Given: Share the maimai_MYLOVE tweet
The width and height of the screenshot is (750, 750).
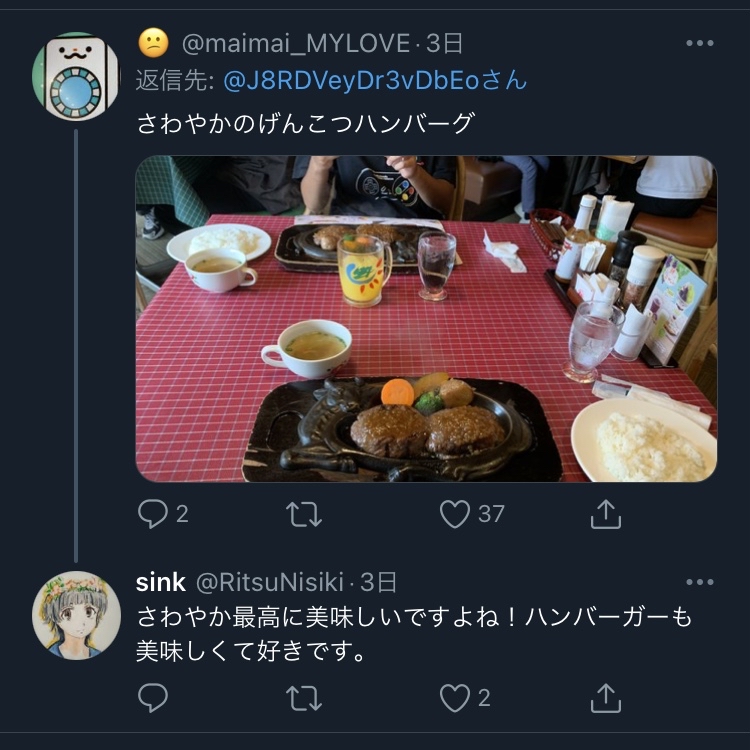Looking at the screenshot, I should click(606, 514).
